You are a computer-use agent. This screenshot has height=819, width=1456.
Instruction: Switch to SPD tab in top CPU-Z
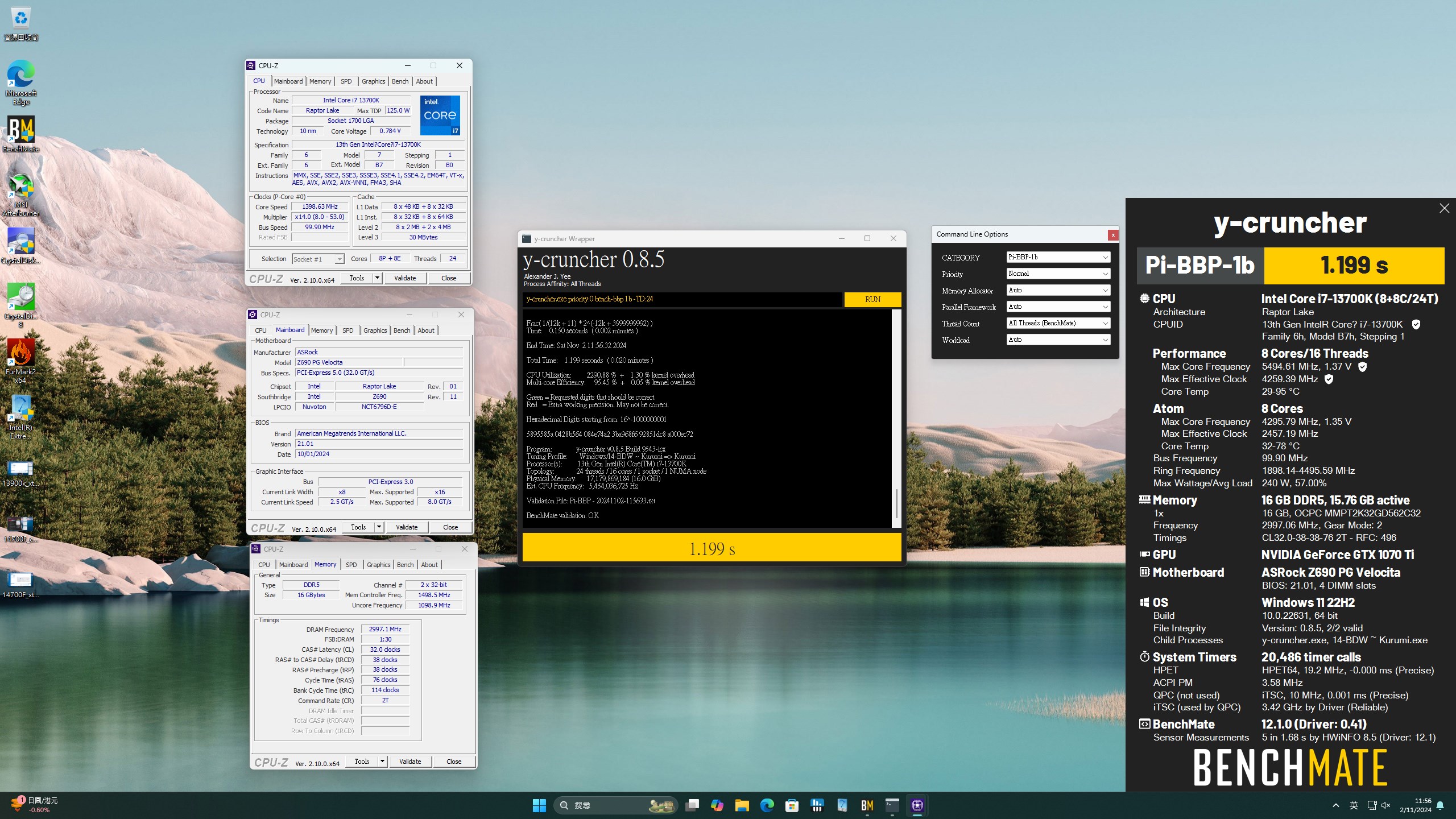click(346, 81)
